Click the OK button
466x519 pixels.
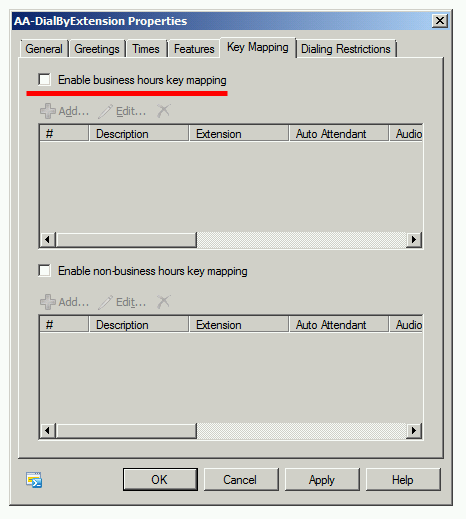tap(160, 479)
